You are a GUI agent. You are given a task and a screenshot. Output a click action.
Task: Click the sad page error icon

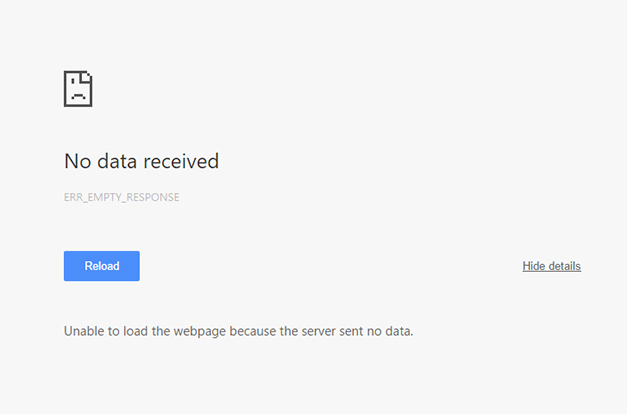(x=78, y=89)
